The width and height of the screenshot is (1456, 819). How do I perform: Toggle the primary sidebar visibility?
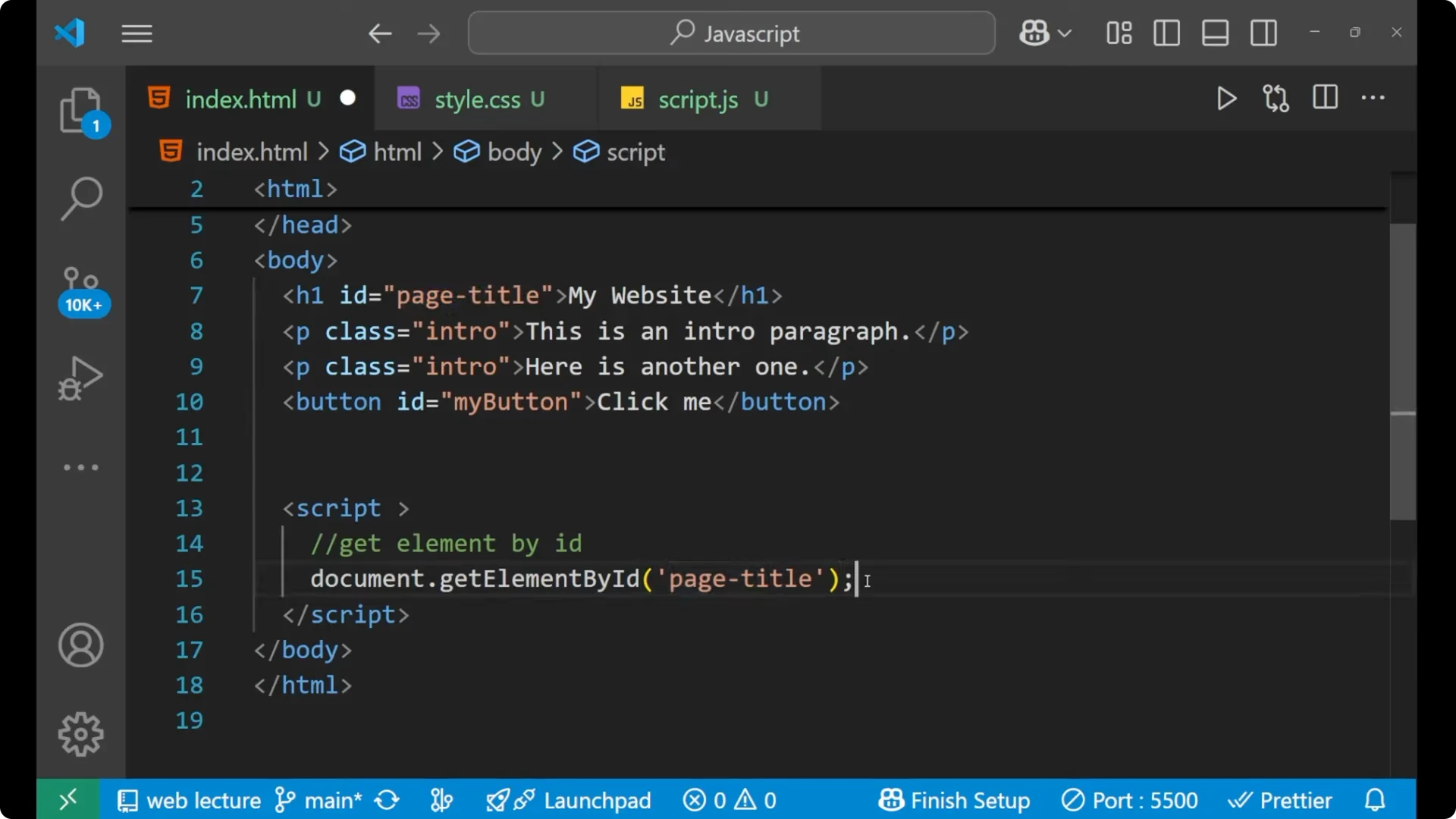[1166, 33]
